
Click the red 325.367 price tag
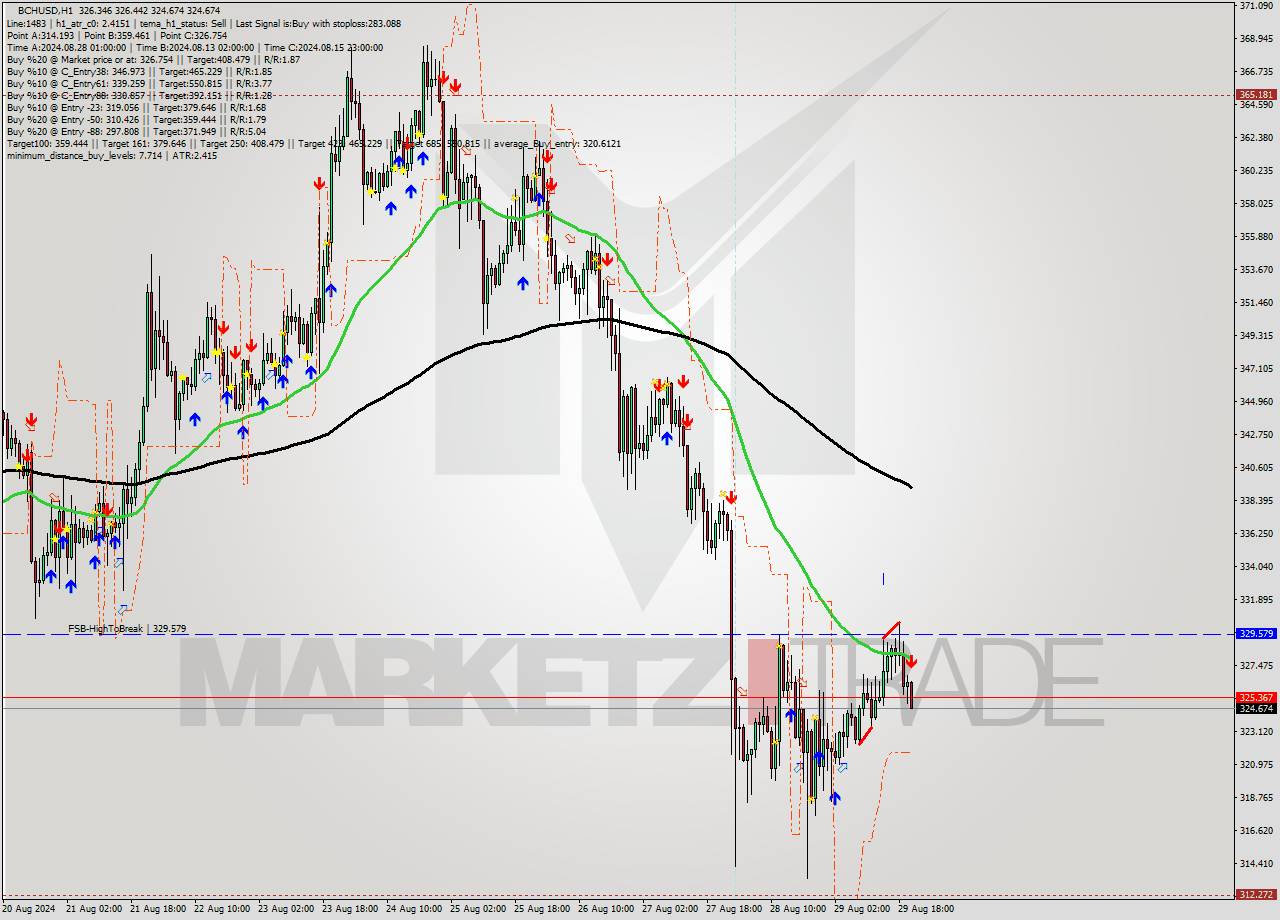[1255, 697]
